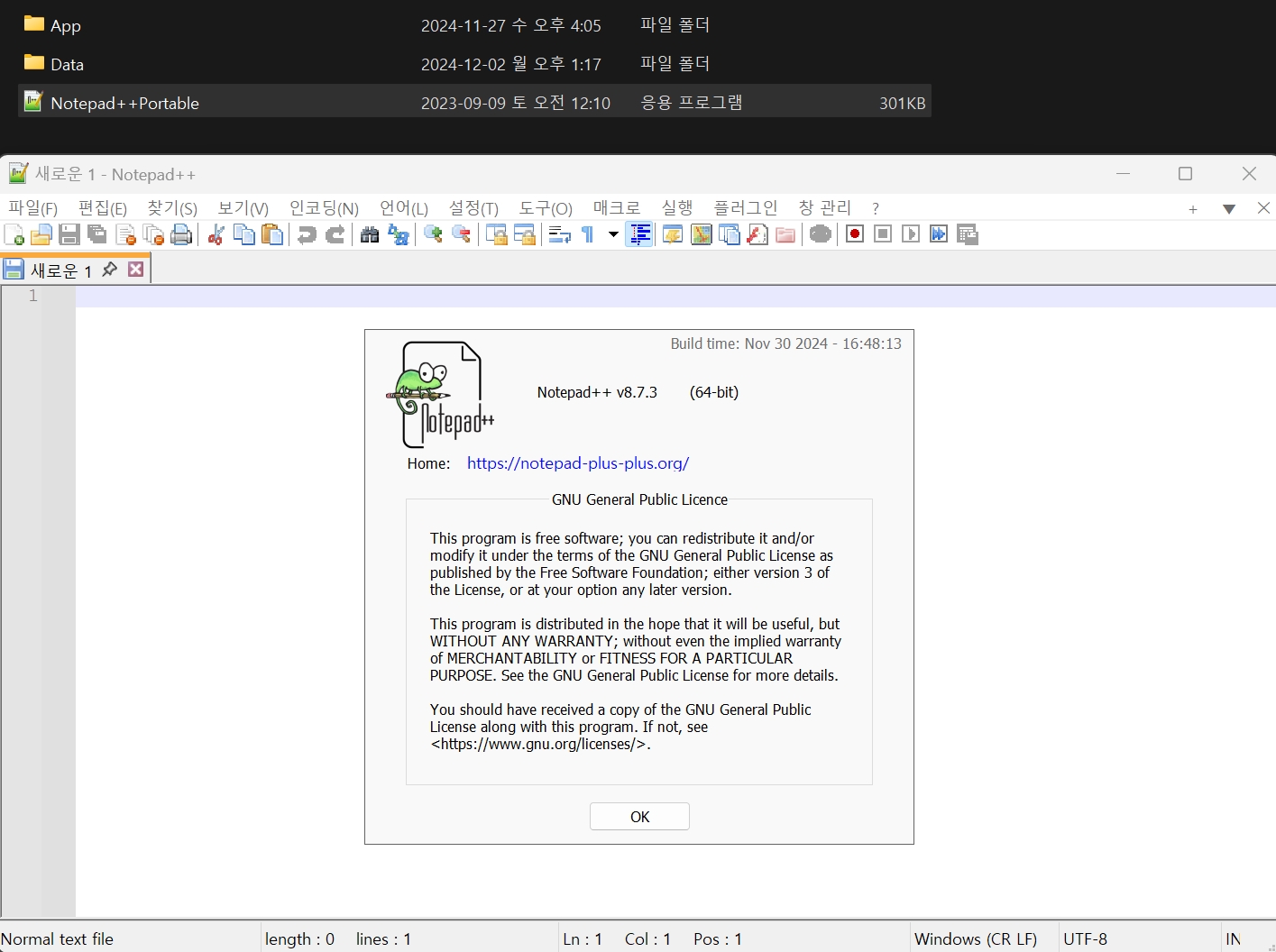The image size is (1276, 952).
Task: Click the New file toolbar icon
Action: click(14, 235)
